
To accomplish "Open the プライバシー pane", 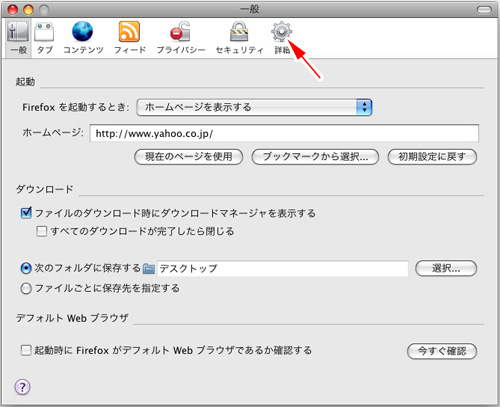I will click(181, 38).
